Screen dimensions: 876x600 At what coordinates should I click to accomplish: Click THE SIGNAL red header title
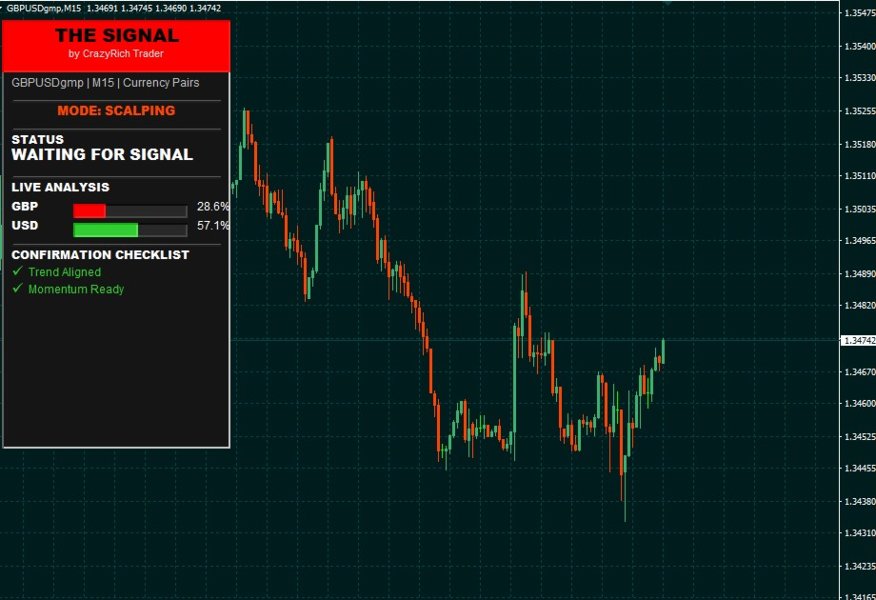117,35
